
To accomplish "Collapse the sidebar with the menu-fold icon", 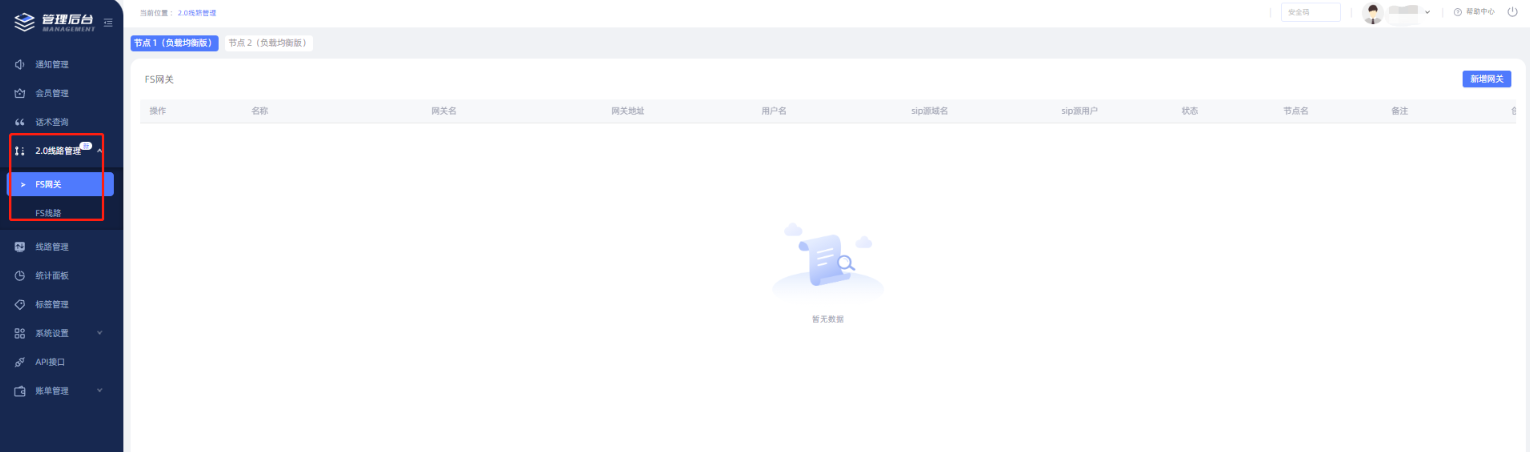I will click(108, 22).
